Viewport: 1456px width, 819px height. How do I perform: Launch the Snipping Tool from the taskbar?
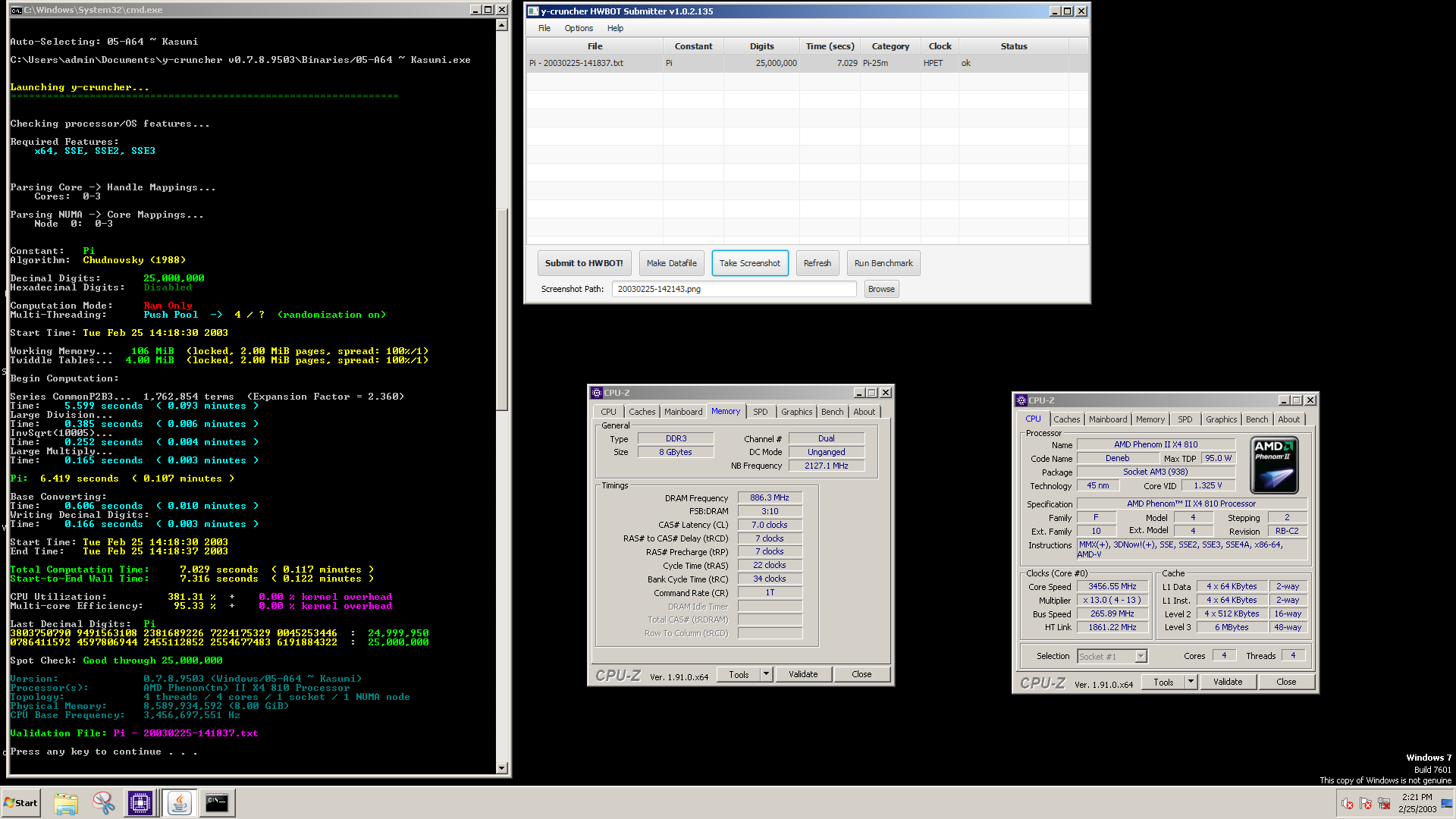point(103,803)
